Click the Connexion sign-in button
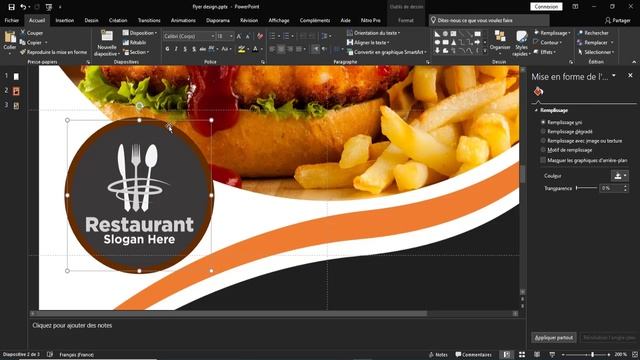 [x=546, y=7]
